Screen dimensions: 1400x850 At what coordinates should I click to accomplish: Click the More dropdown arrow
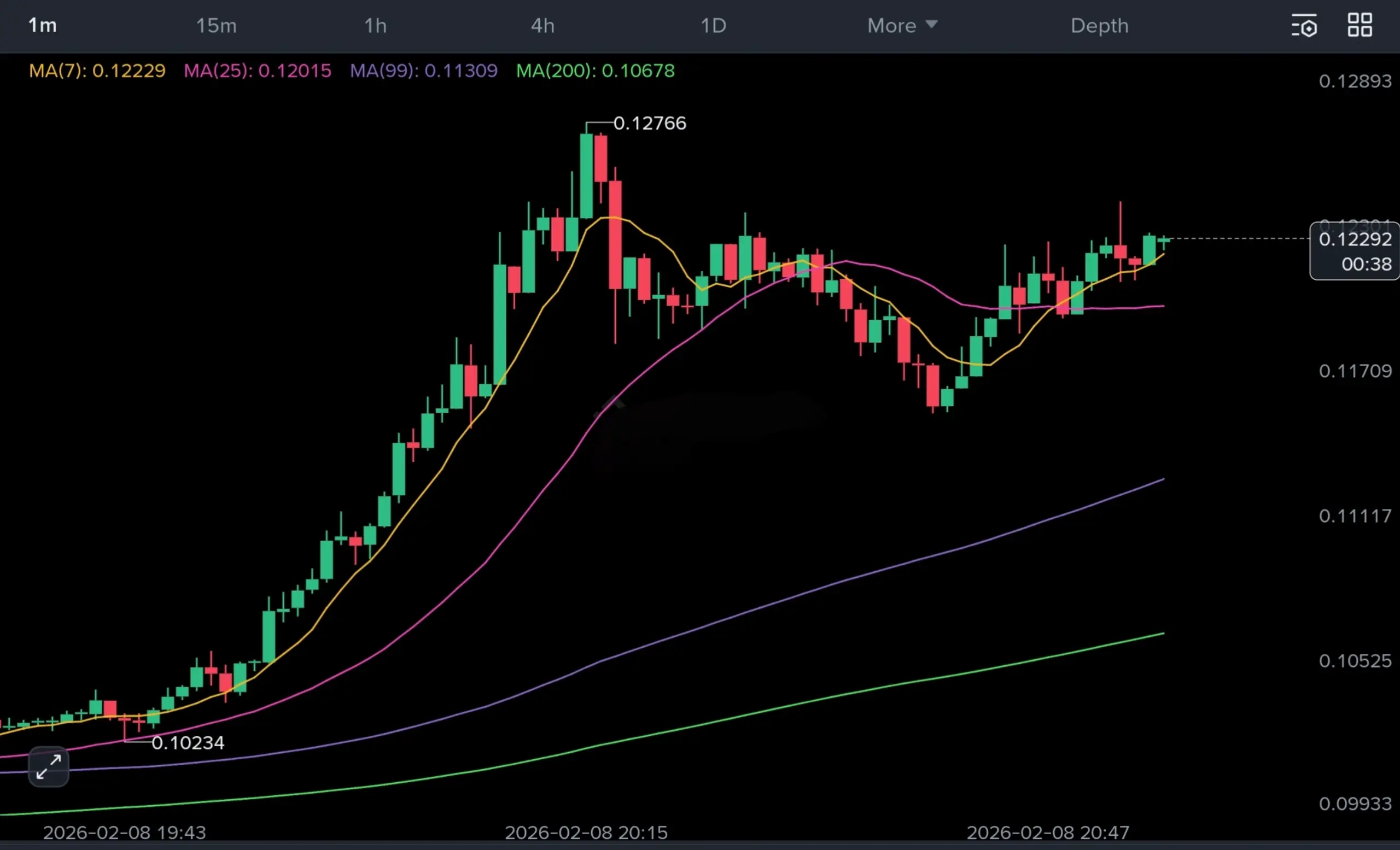(x=932, y=25)
